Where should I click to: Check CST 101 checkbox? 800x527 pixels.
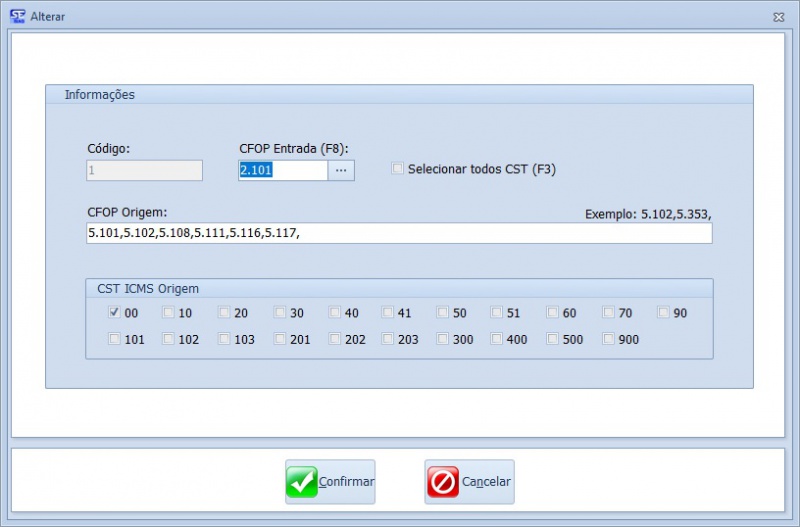114,339
